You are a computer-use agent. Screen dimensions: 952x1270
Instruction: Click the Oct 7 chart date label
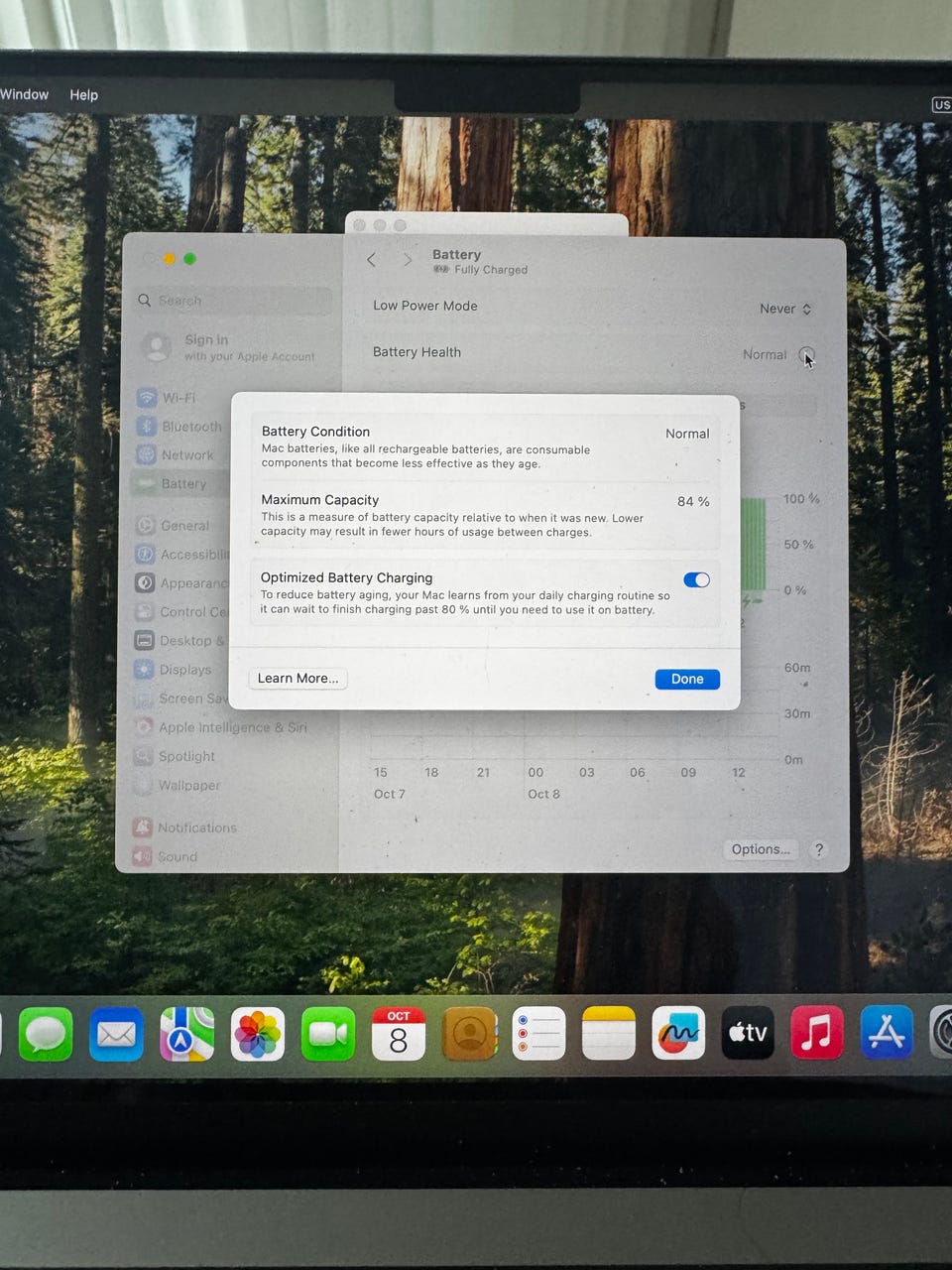[x=389, y=795]
